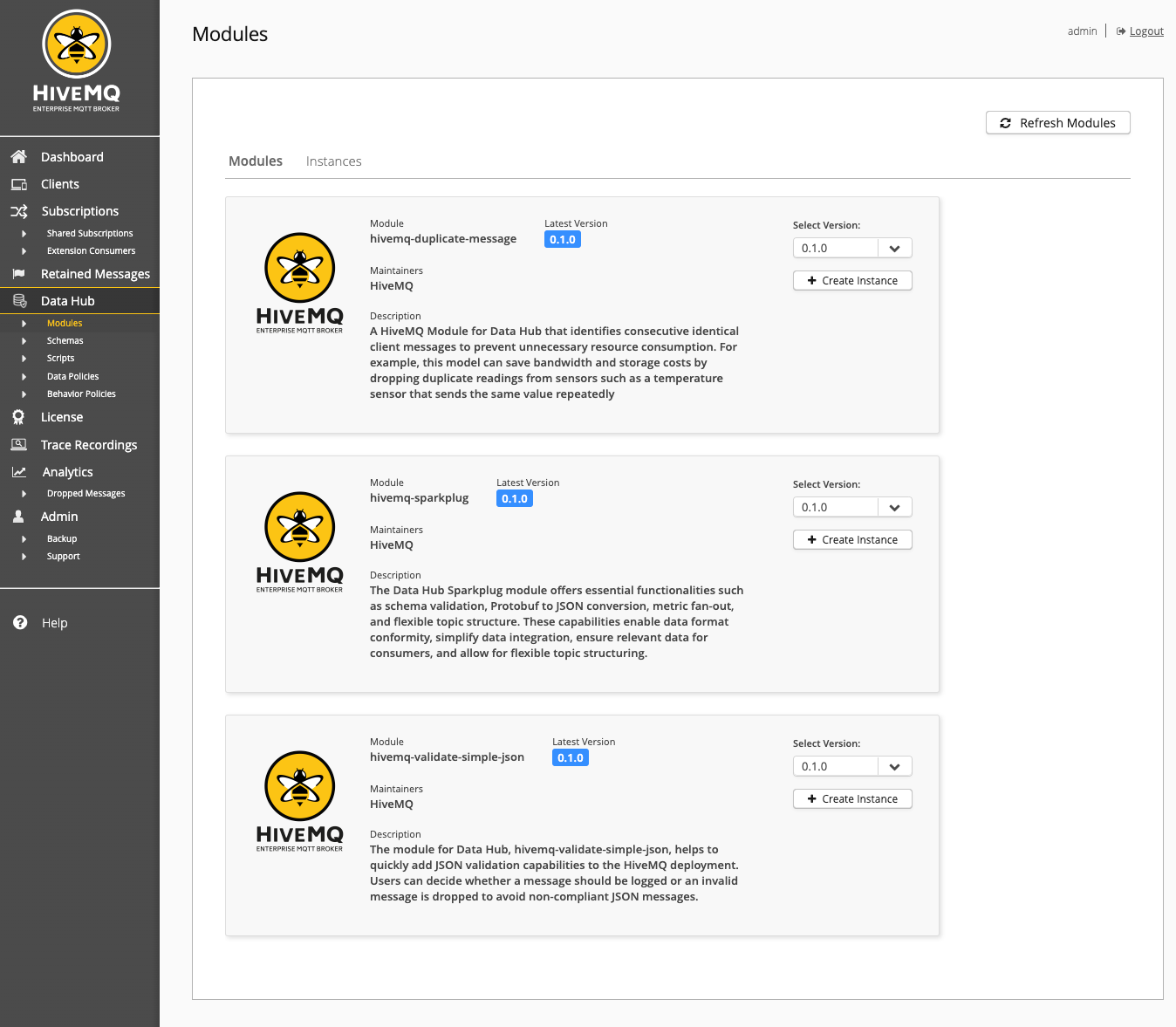Click hivemq-duplicate-message module logo
This screenshot has height=1027, width=1176.
pos(299,284)
